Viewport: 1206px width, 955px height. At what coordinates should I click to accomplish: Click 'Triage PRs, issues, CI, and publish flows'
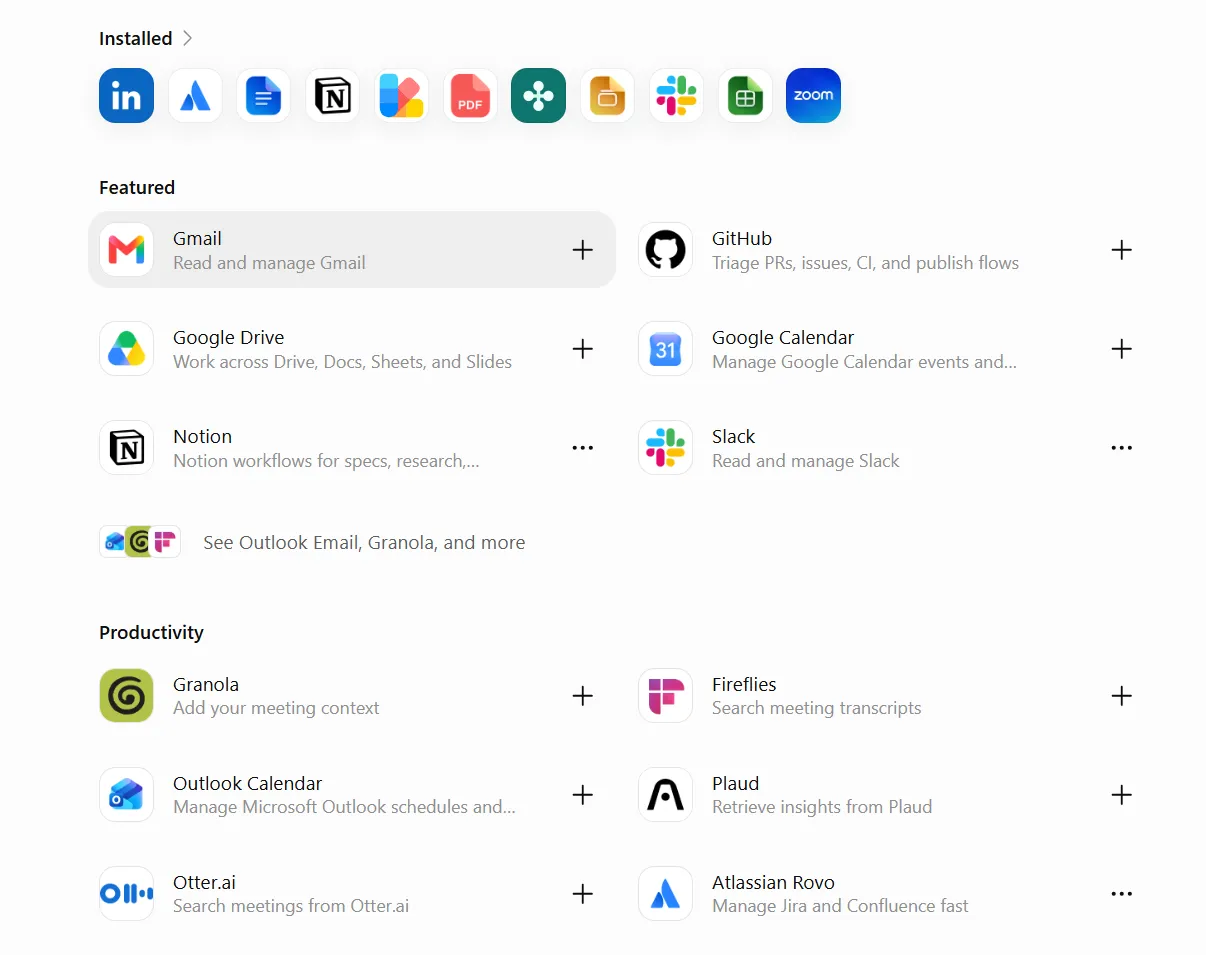click(865, 263)
